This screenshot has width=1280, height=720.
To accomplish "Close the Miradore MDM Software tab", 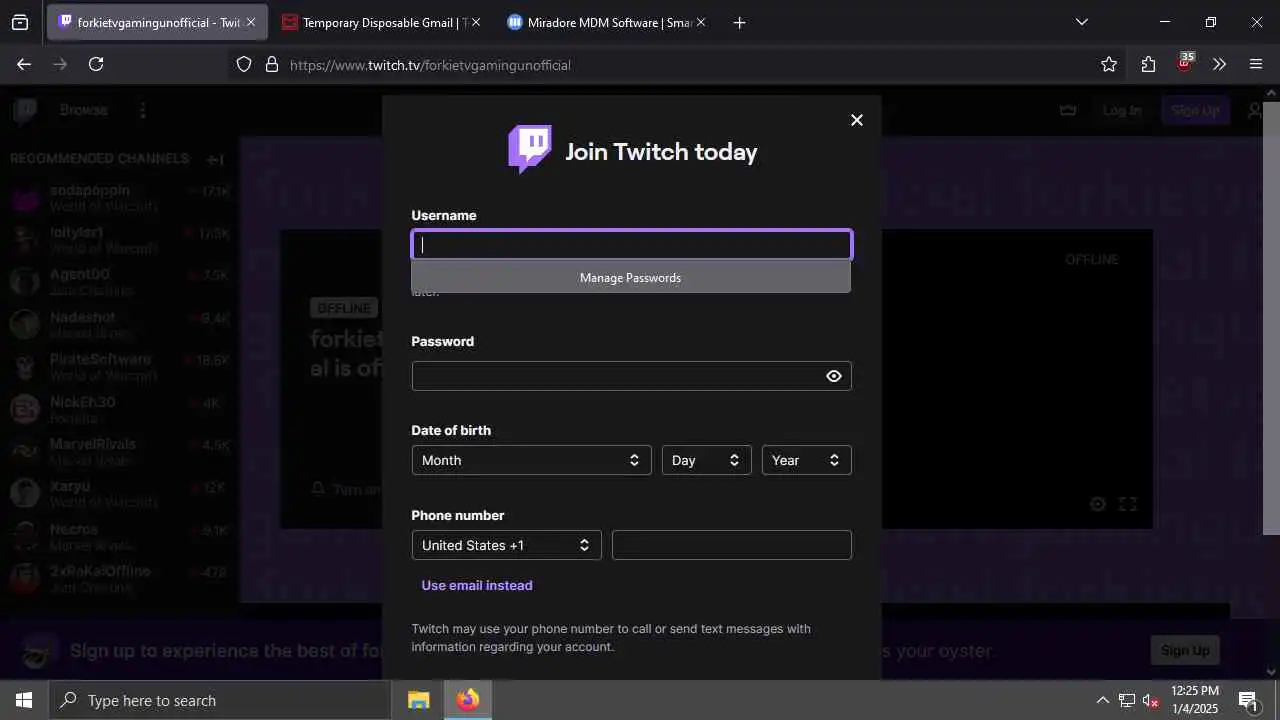I will pos(700,22).
